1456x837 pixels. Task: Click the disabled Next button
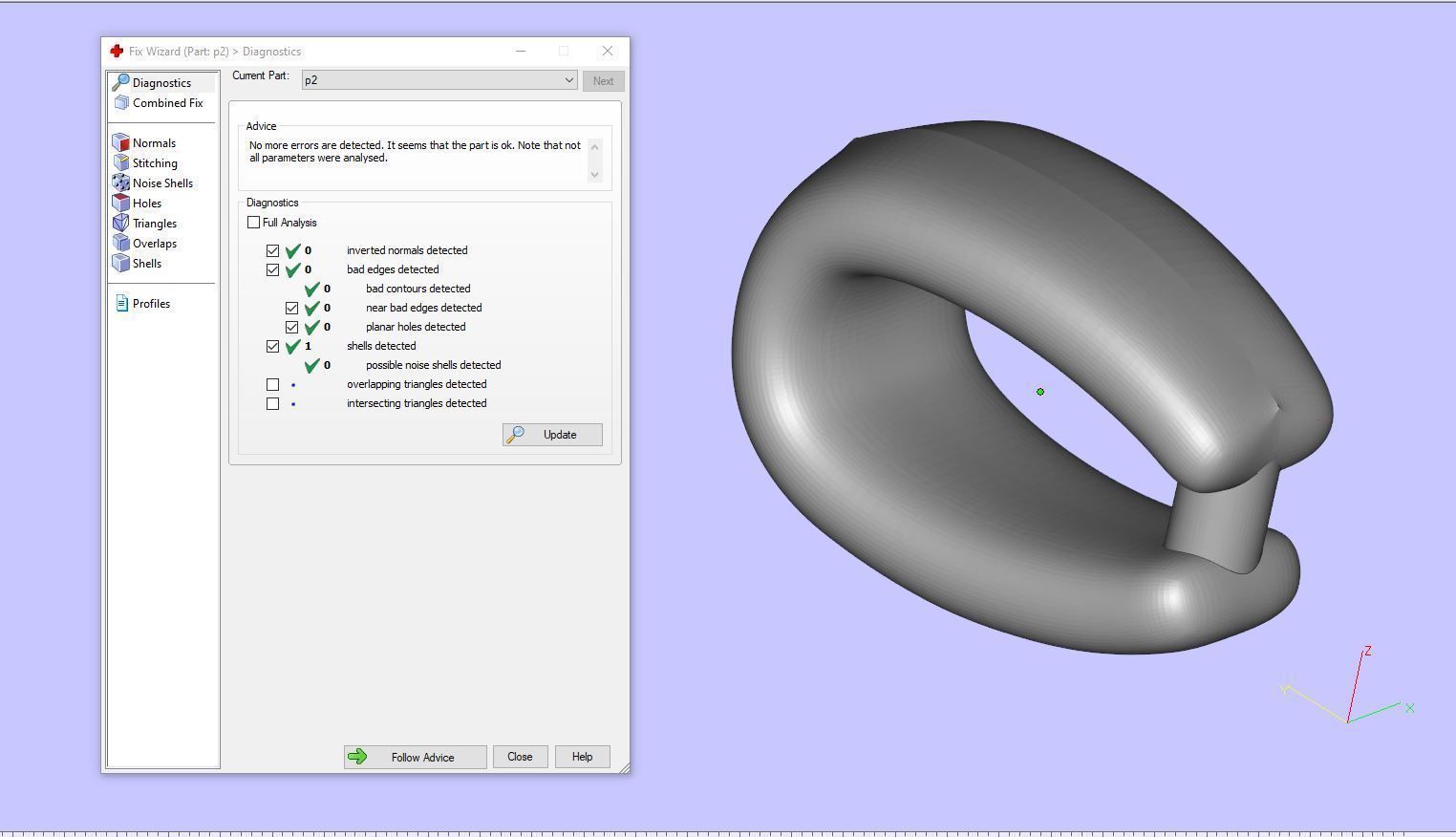(x=603, y=81)
